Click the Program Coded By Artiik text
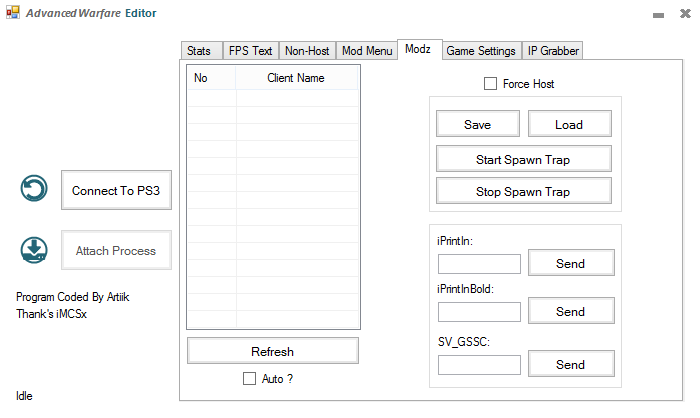The height and width of the screenshot is (418, 700). pos(73,297)
